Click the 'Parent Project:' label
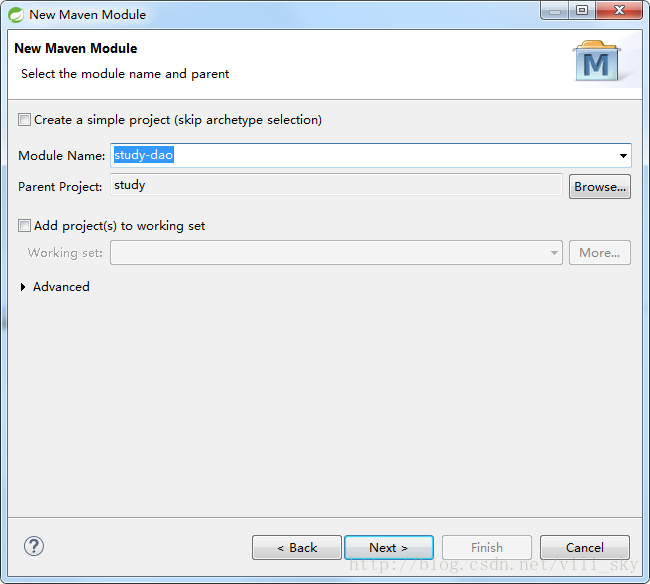This screenshot has width=650, height=584. click(x=60, y=187)
